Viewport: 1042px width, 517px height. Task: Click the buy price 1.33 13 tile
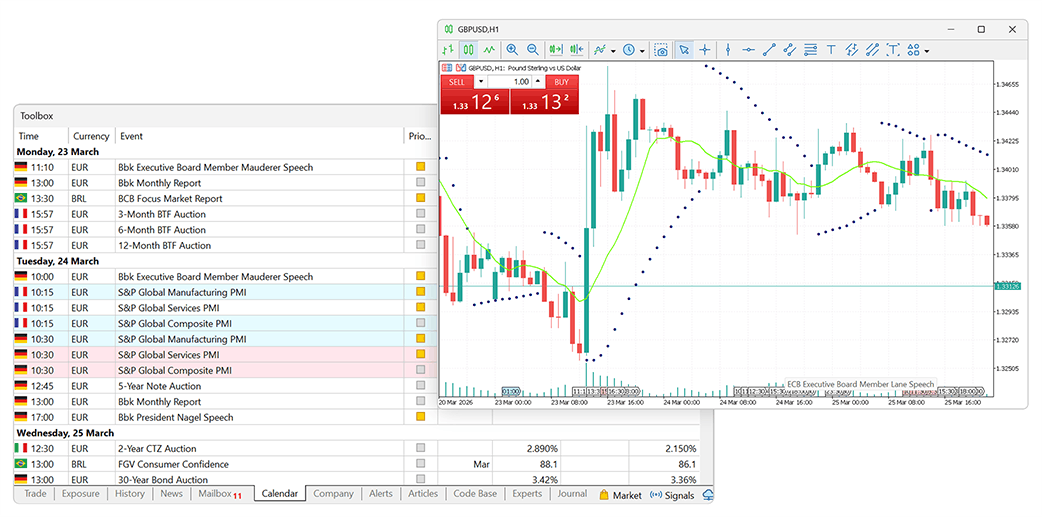tap(544, 102)
